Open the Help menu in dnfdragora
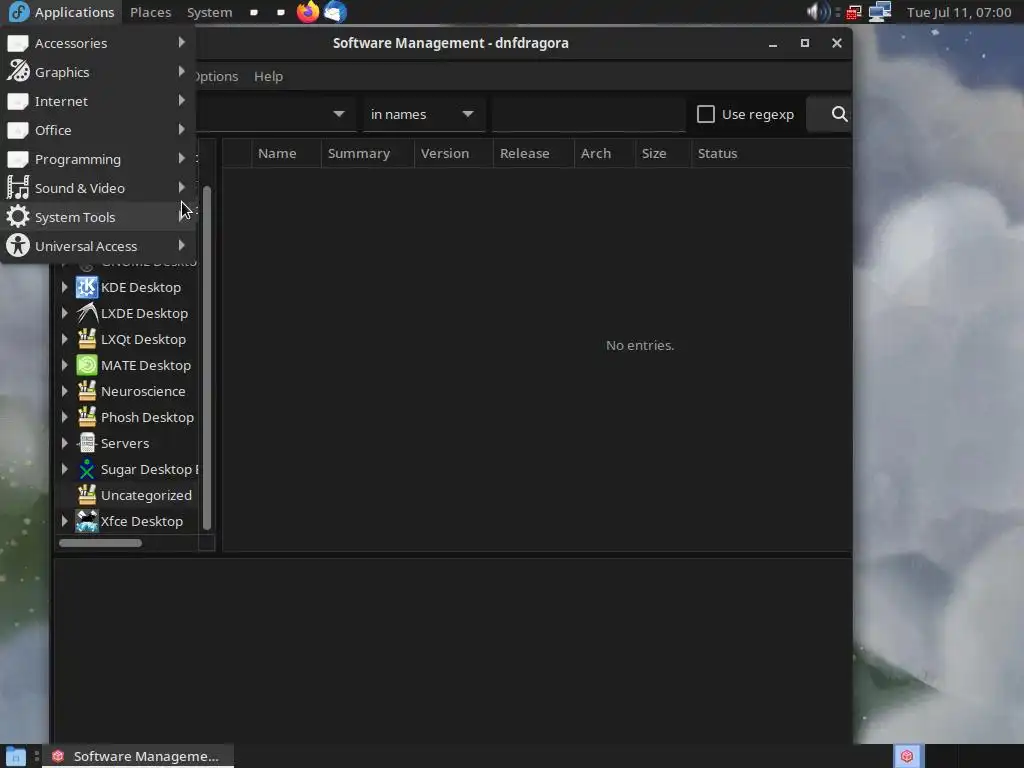The height and width of the screenshot is (768, 1024). pos(268,76)
